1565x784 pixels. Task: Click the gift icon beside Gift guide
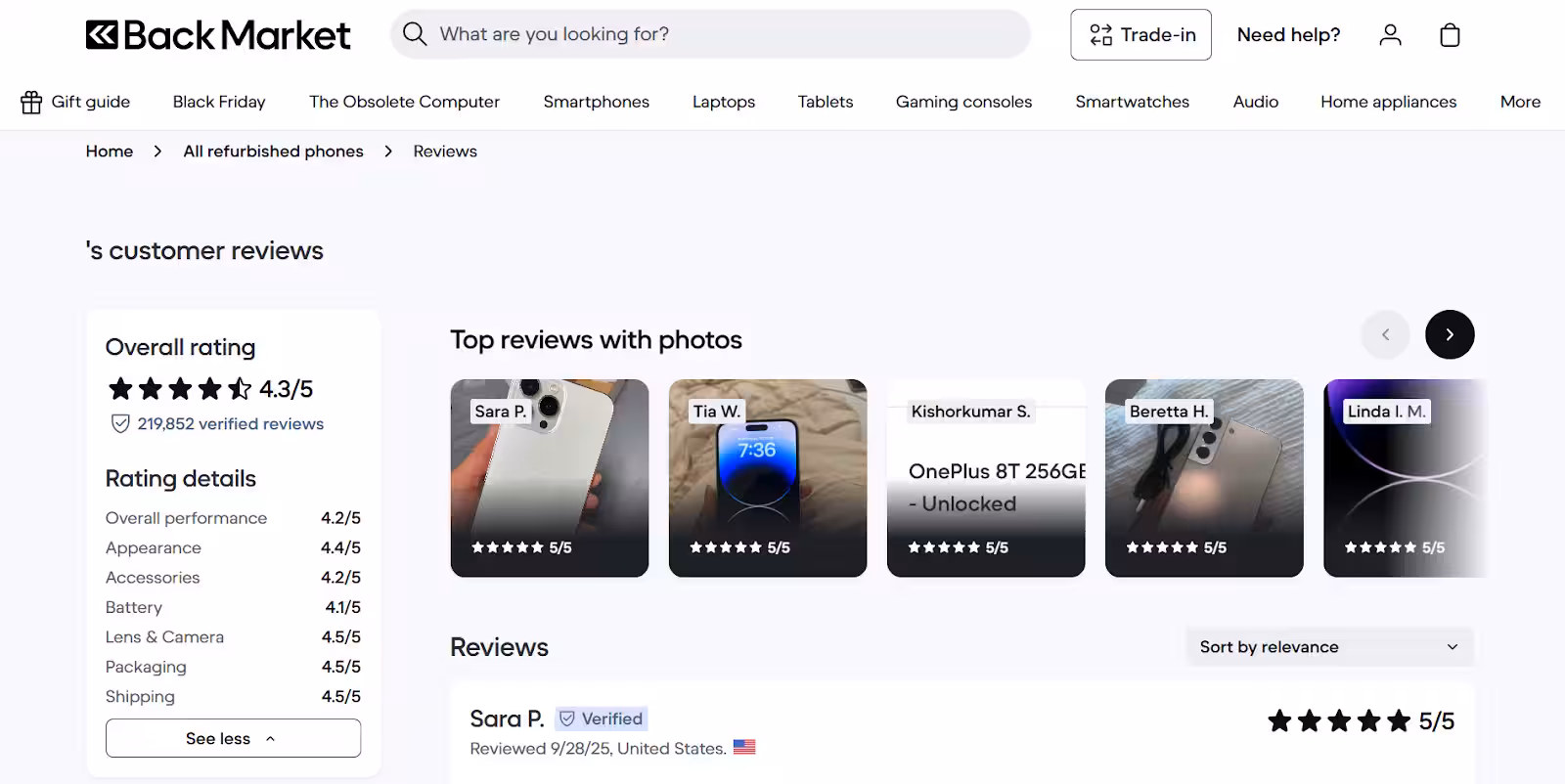click(x=31, y=102)
